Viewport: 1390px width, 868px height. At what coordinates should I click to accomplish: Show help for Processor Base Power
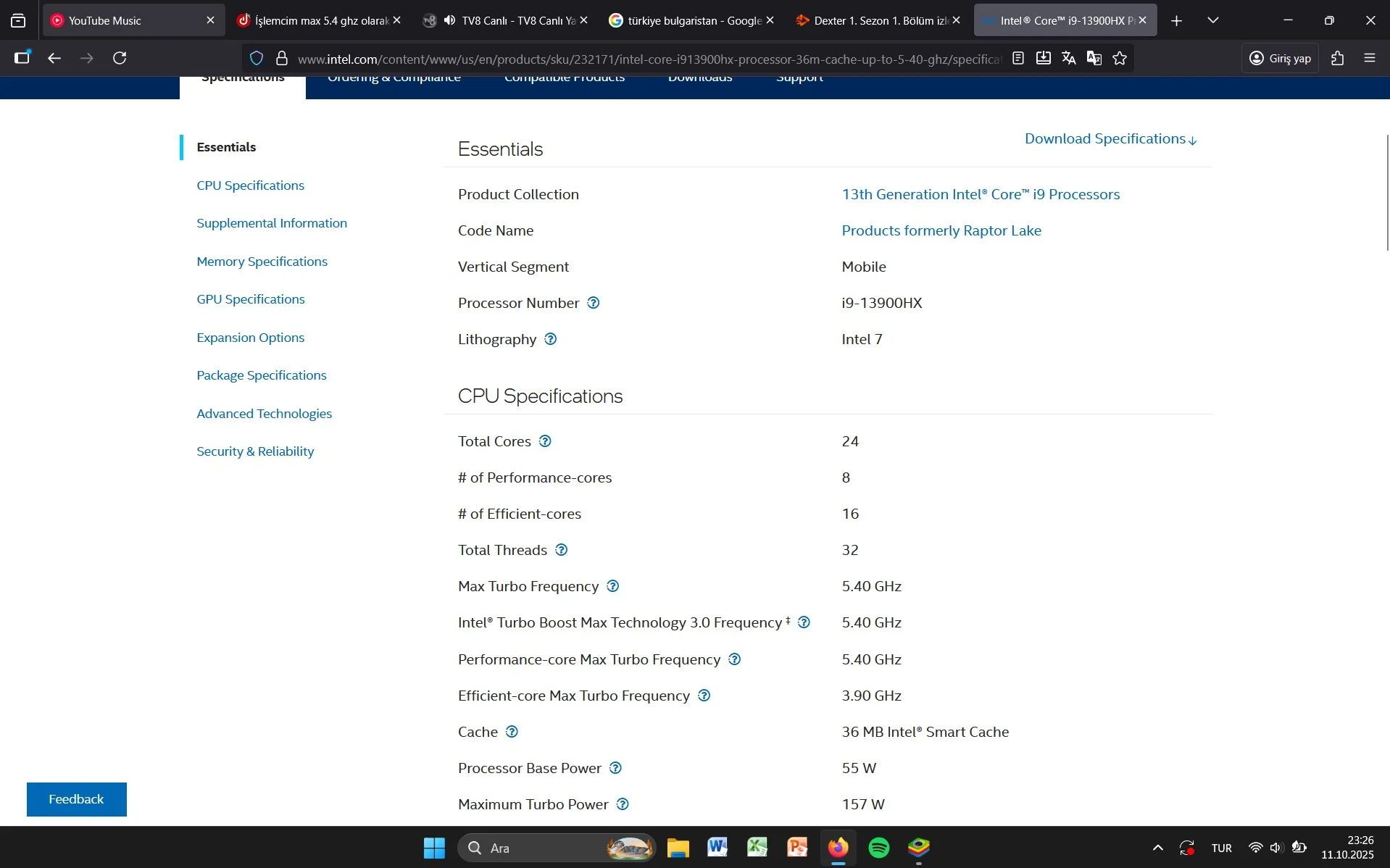[616, 768]
